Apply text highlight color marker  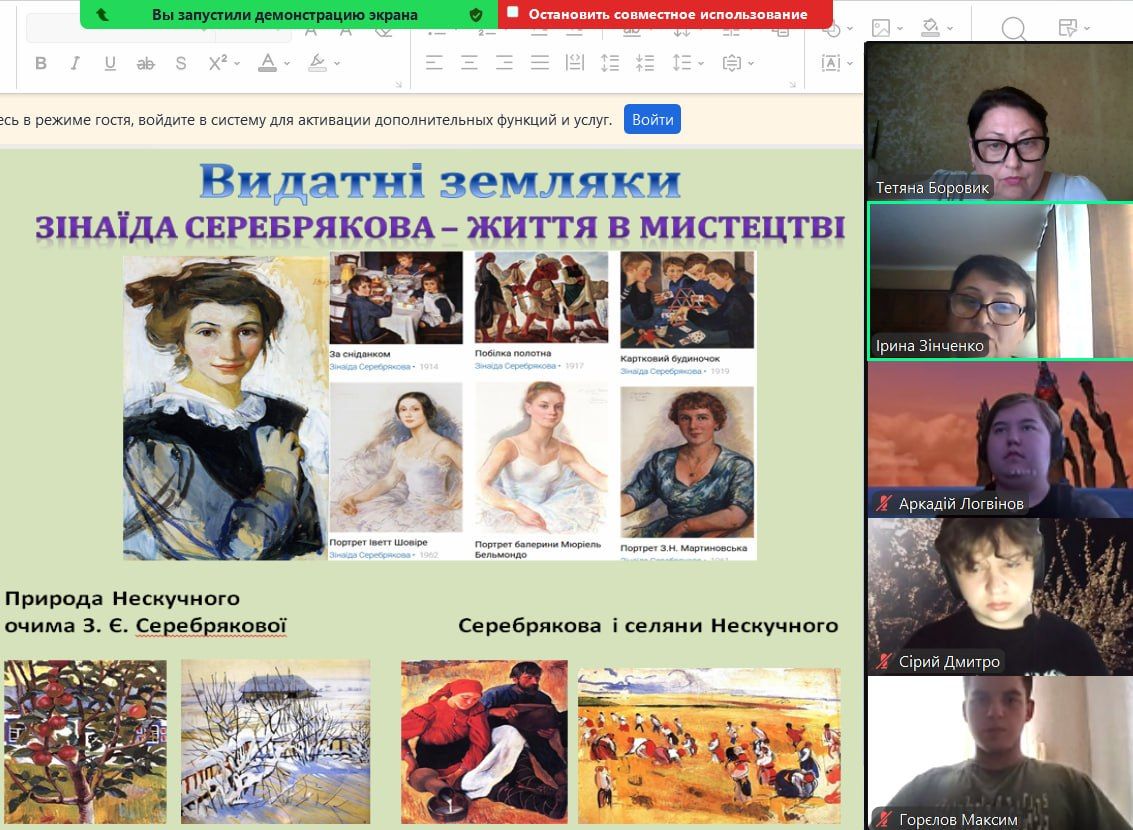tap(317, 63)
